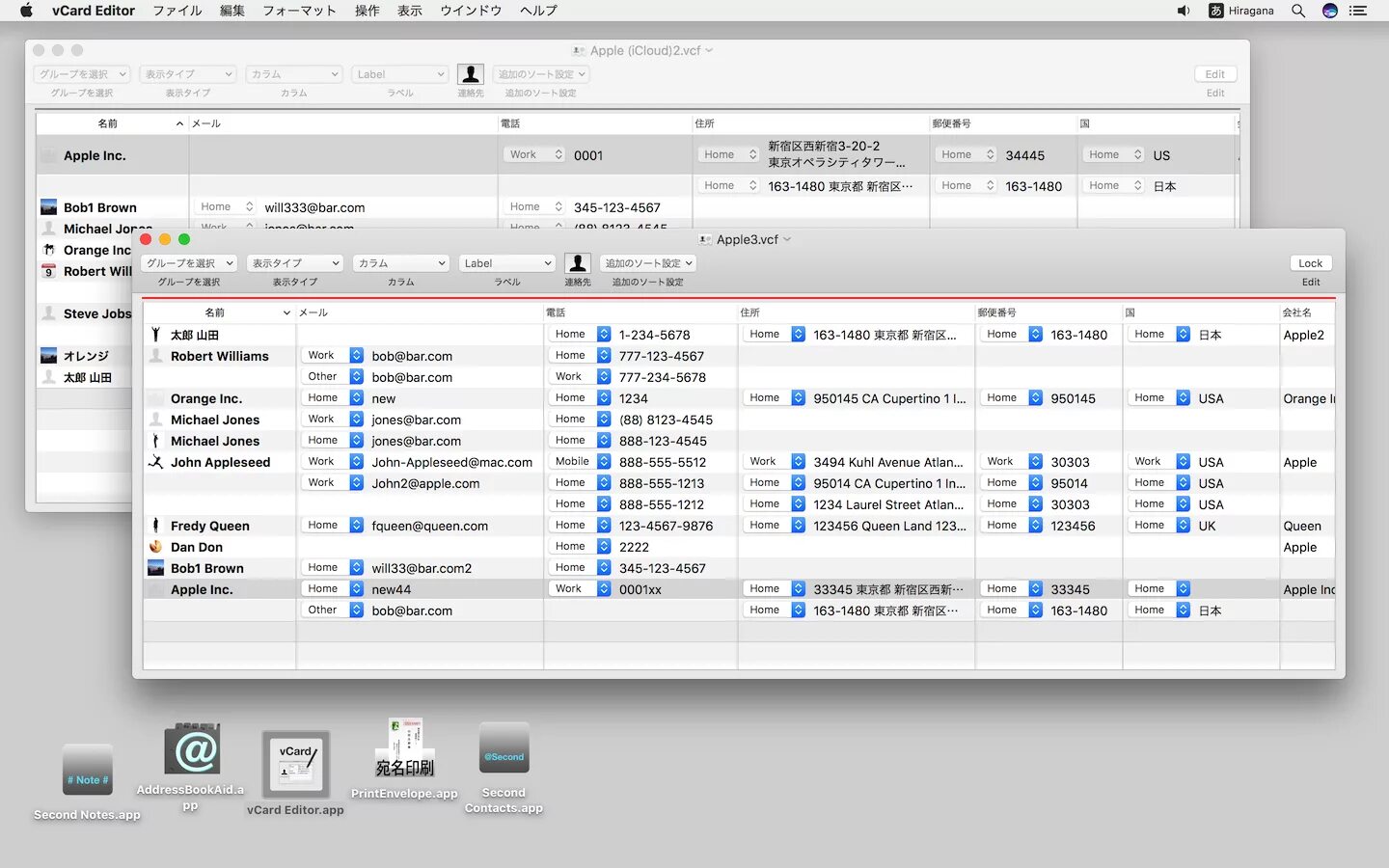Click Bob1 Brown's photo in the iCloud window
The image size is (1389, 868).
[48, 207]
